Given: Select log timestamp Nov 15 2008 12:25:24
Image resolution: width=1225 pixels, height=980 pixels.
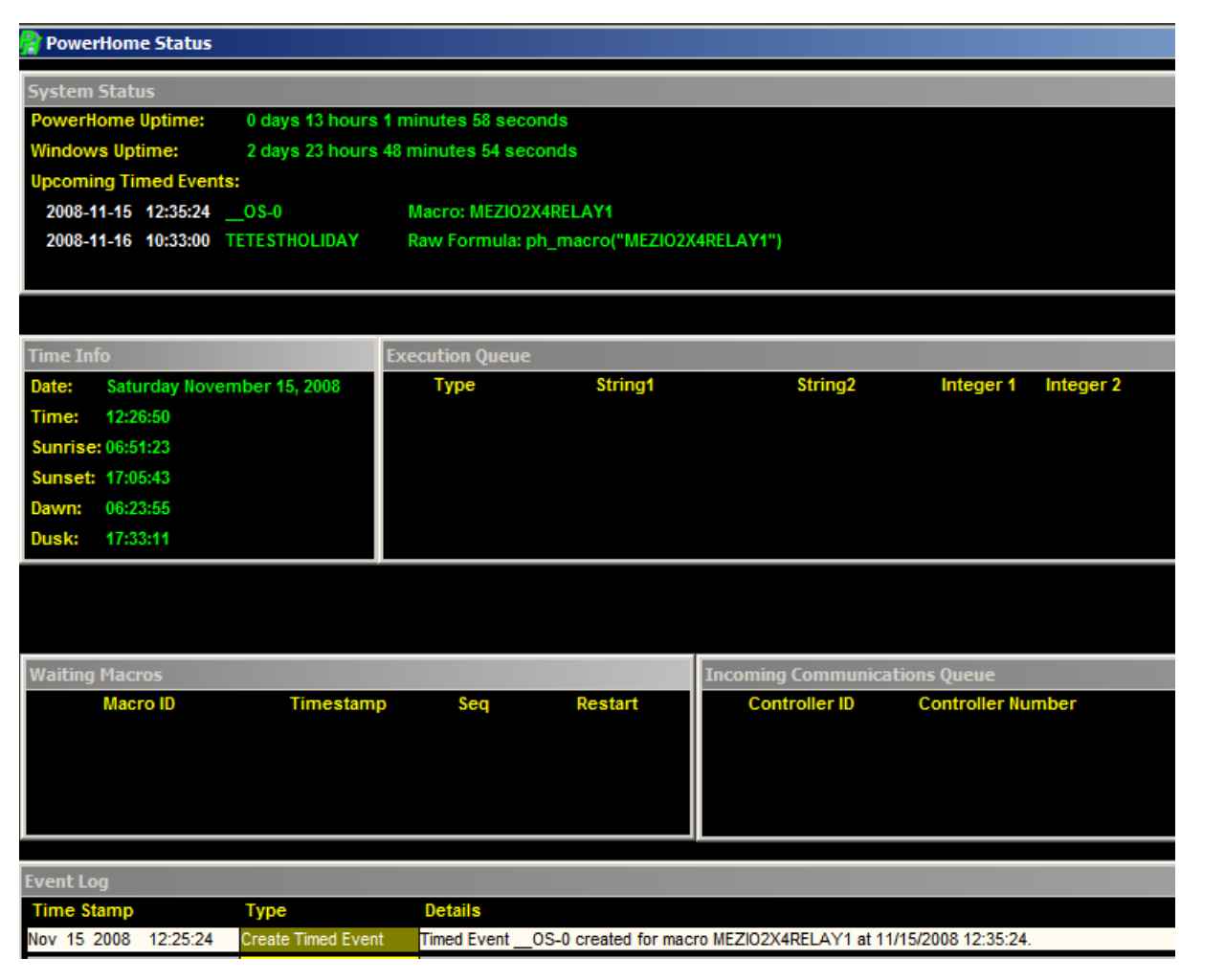Looking at the screenshot, I should [121, 940].
